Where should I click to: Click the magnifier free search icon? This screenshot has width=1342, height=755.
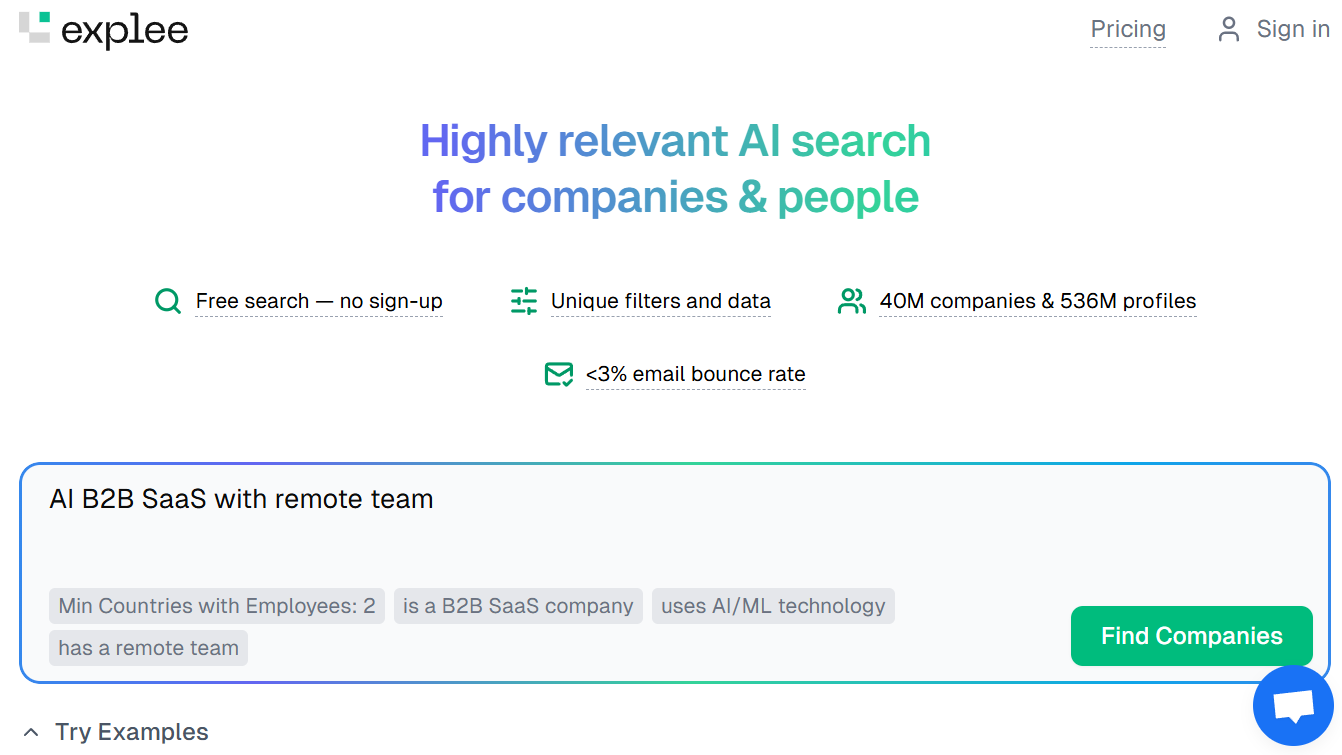(x=168, y=301)
